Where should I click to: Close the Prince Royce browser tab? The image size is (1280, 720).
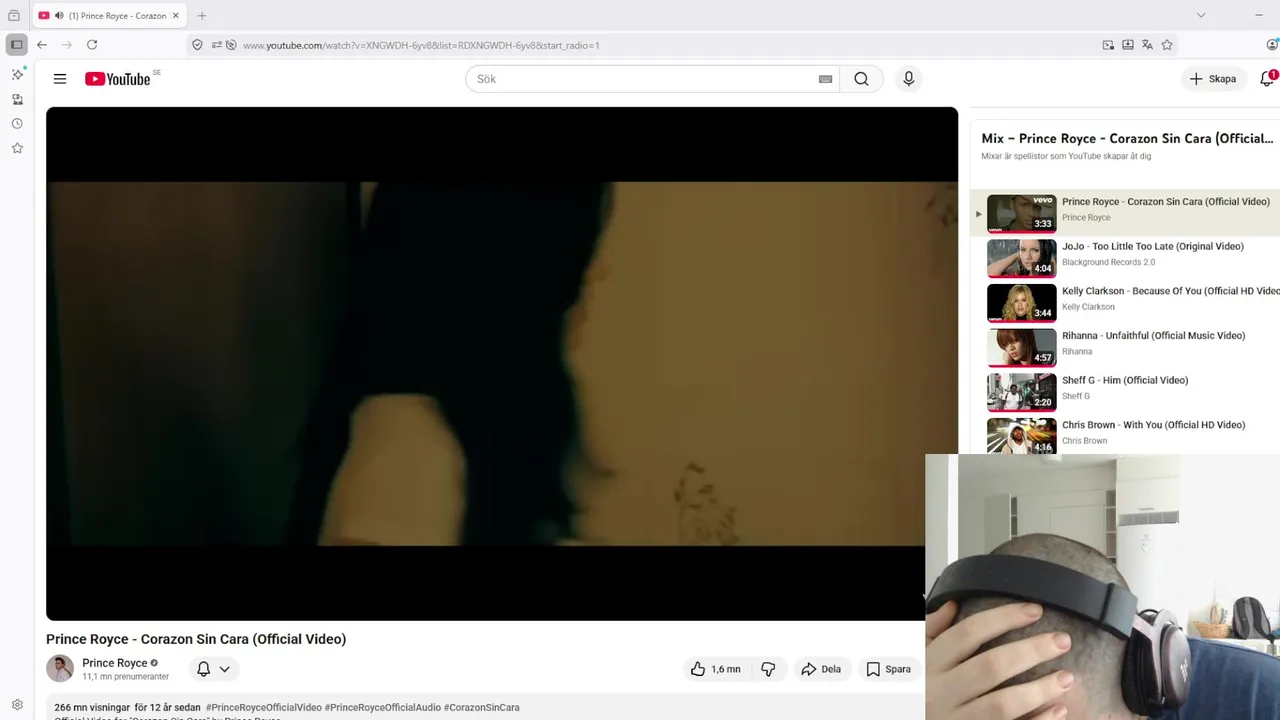click(176, 16)
